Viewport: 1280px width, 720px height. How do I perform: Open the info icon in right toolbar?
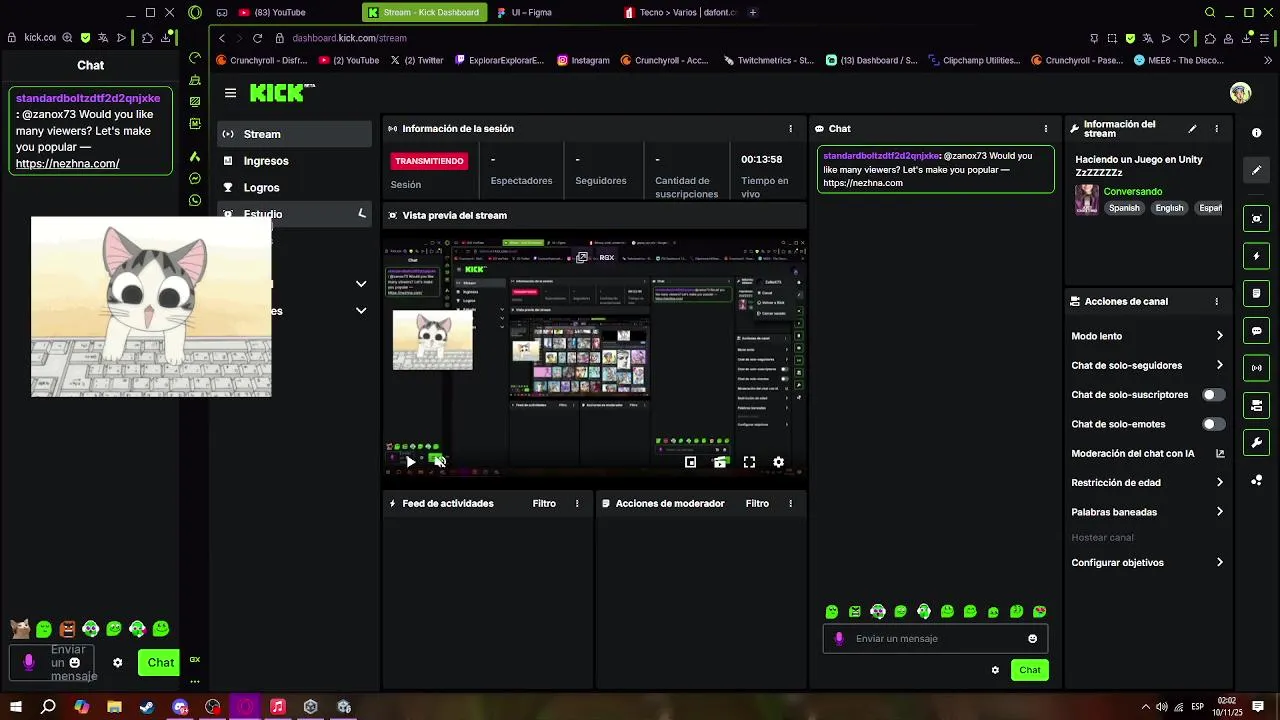1256,133
